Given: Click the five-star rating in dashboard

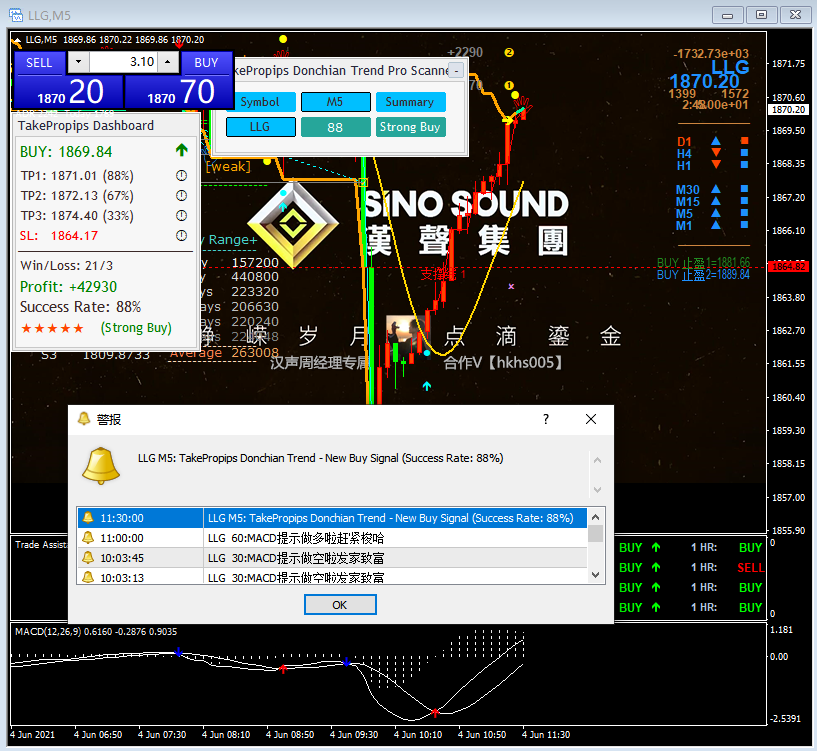Looking at the screenshot, I should click(x=52, y=328).
